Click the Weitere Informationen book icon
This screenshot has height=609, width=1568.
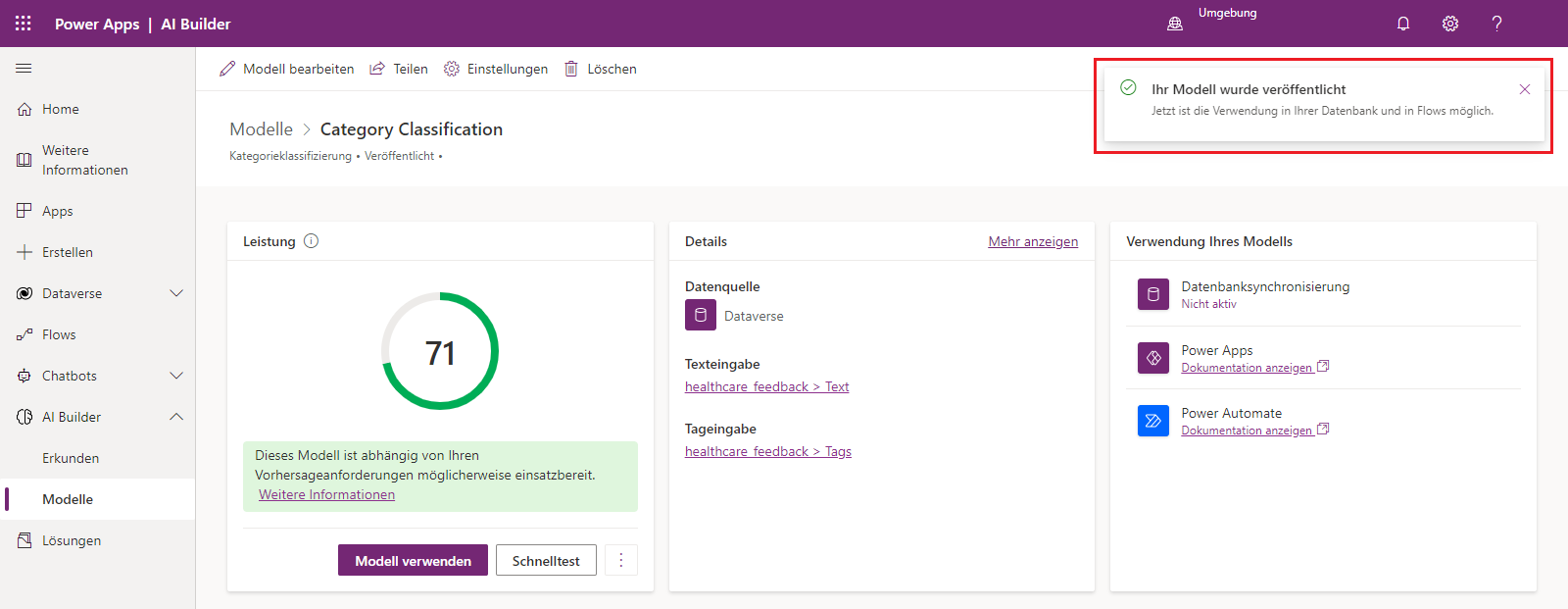24,160
